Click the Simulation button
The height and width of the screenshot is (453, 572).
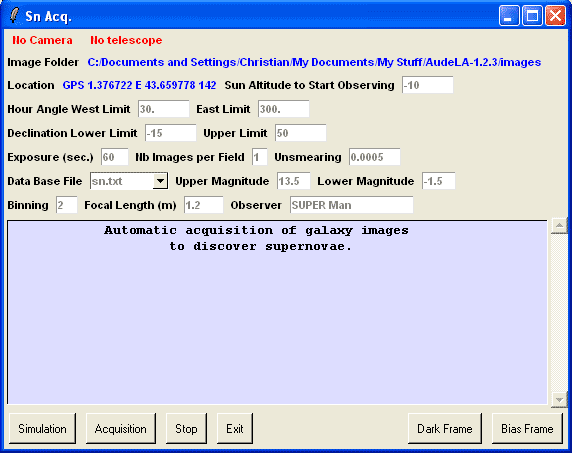click(x=43, y=429)
